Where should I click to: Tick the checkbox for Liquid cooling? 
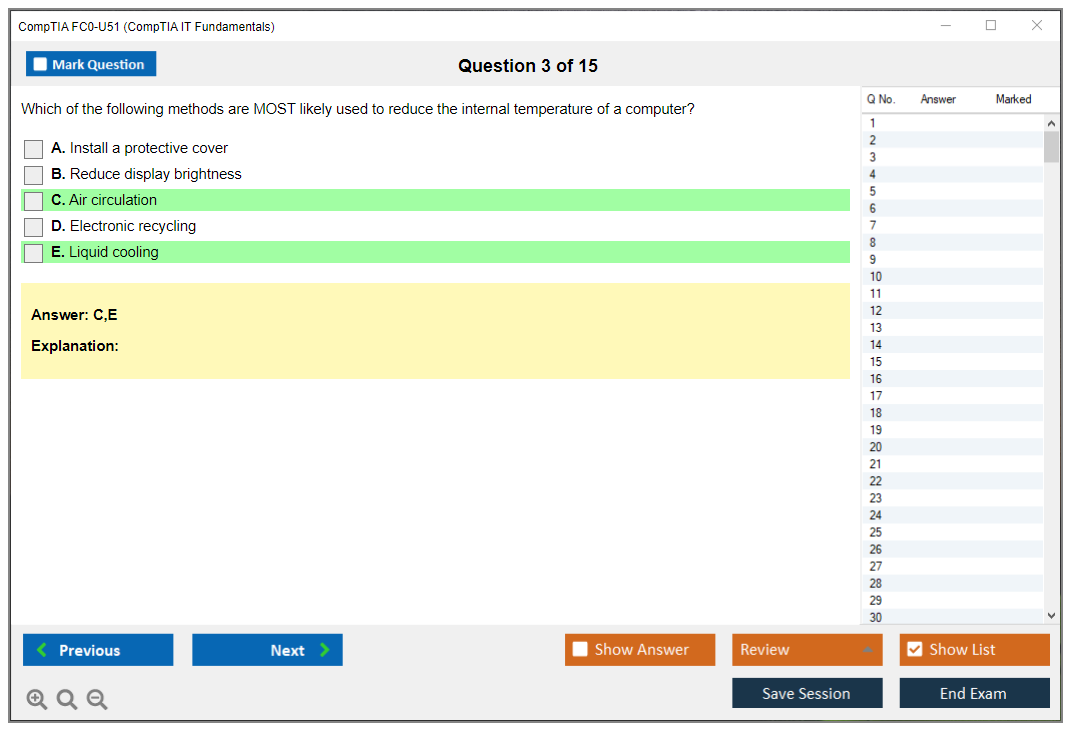[x=34, y=253]
